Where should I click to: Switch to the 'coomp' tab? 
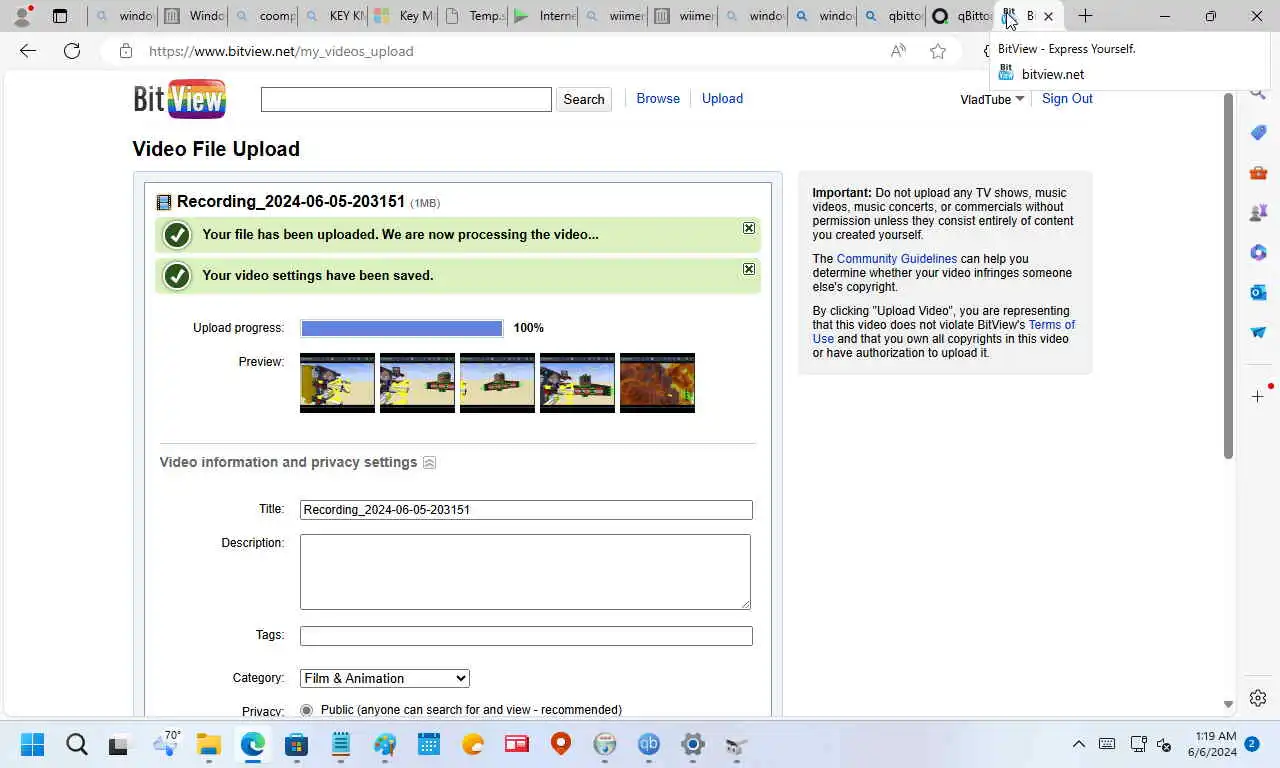point(263,16)
